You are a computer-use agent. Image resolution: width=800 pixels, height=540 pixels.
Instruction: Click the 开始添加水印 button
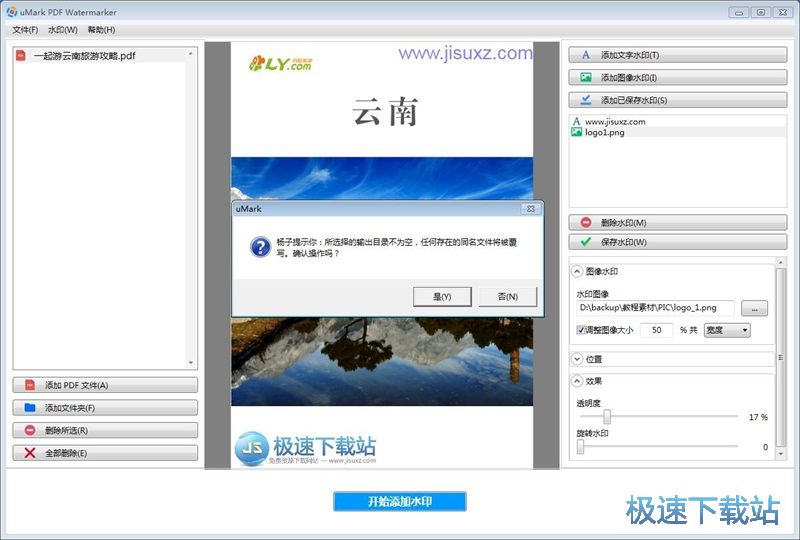[x=399, y=501]
